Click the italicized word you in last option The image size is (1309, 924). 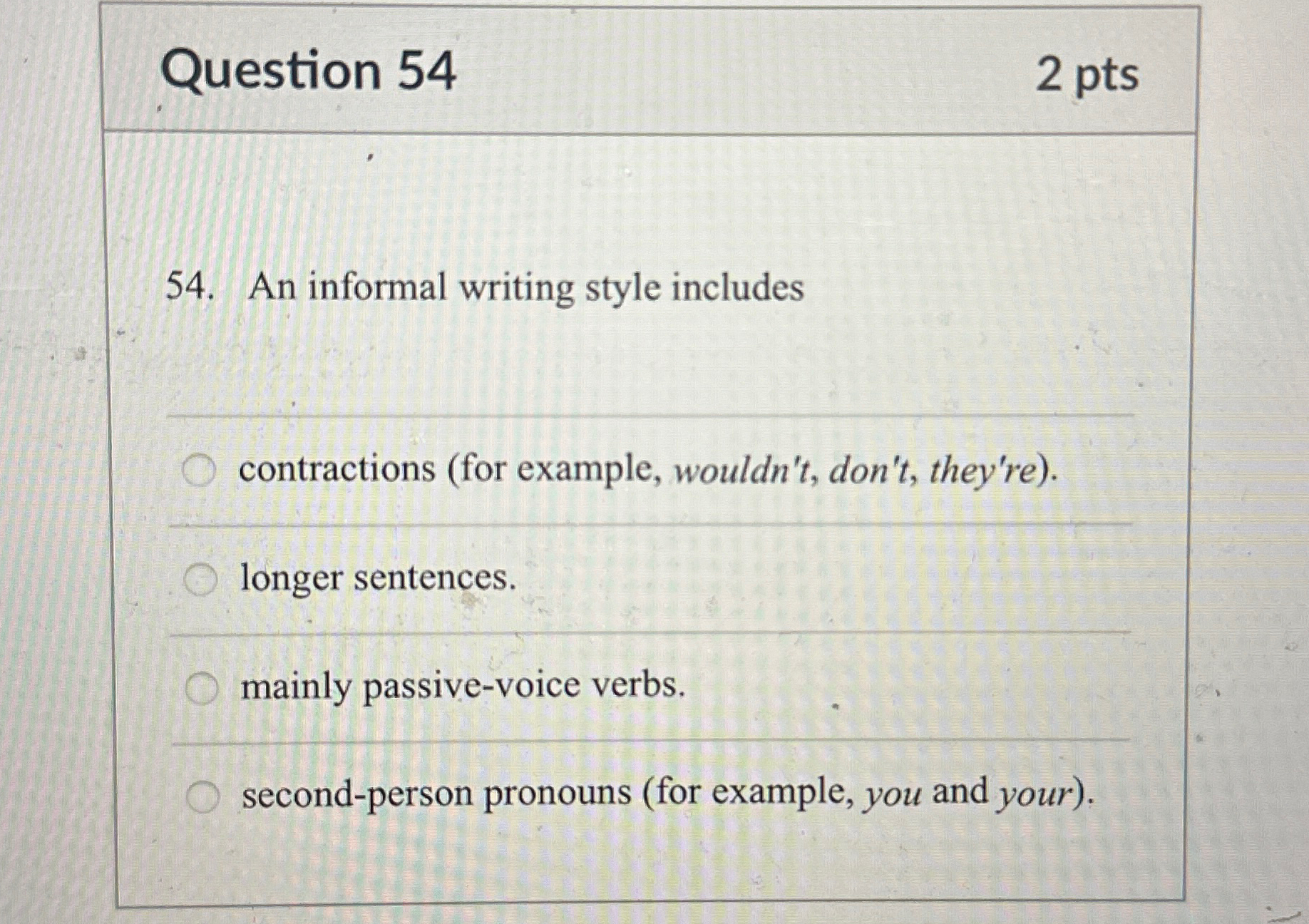892,793
